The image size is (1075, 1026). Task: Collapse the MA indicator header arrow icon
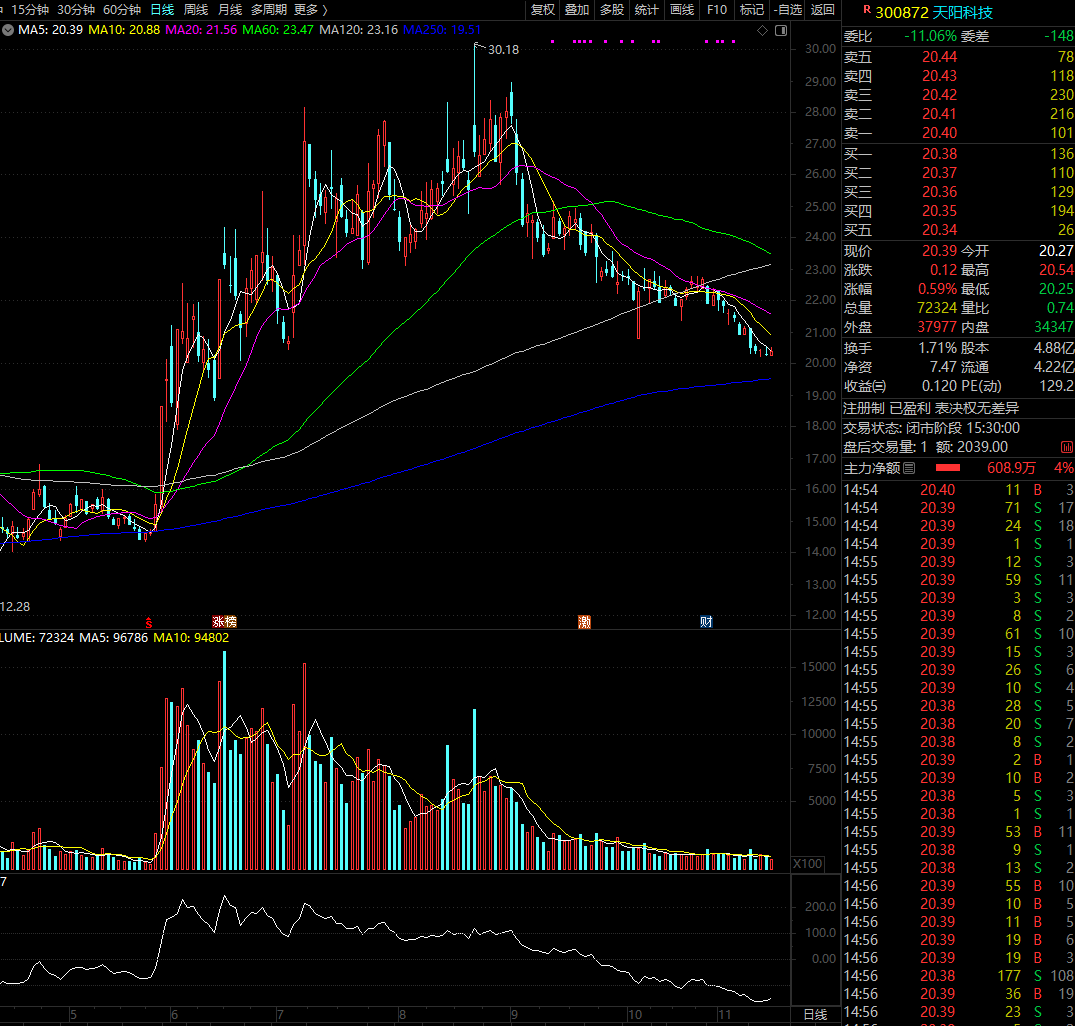tap(8, 30)
